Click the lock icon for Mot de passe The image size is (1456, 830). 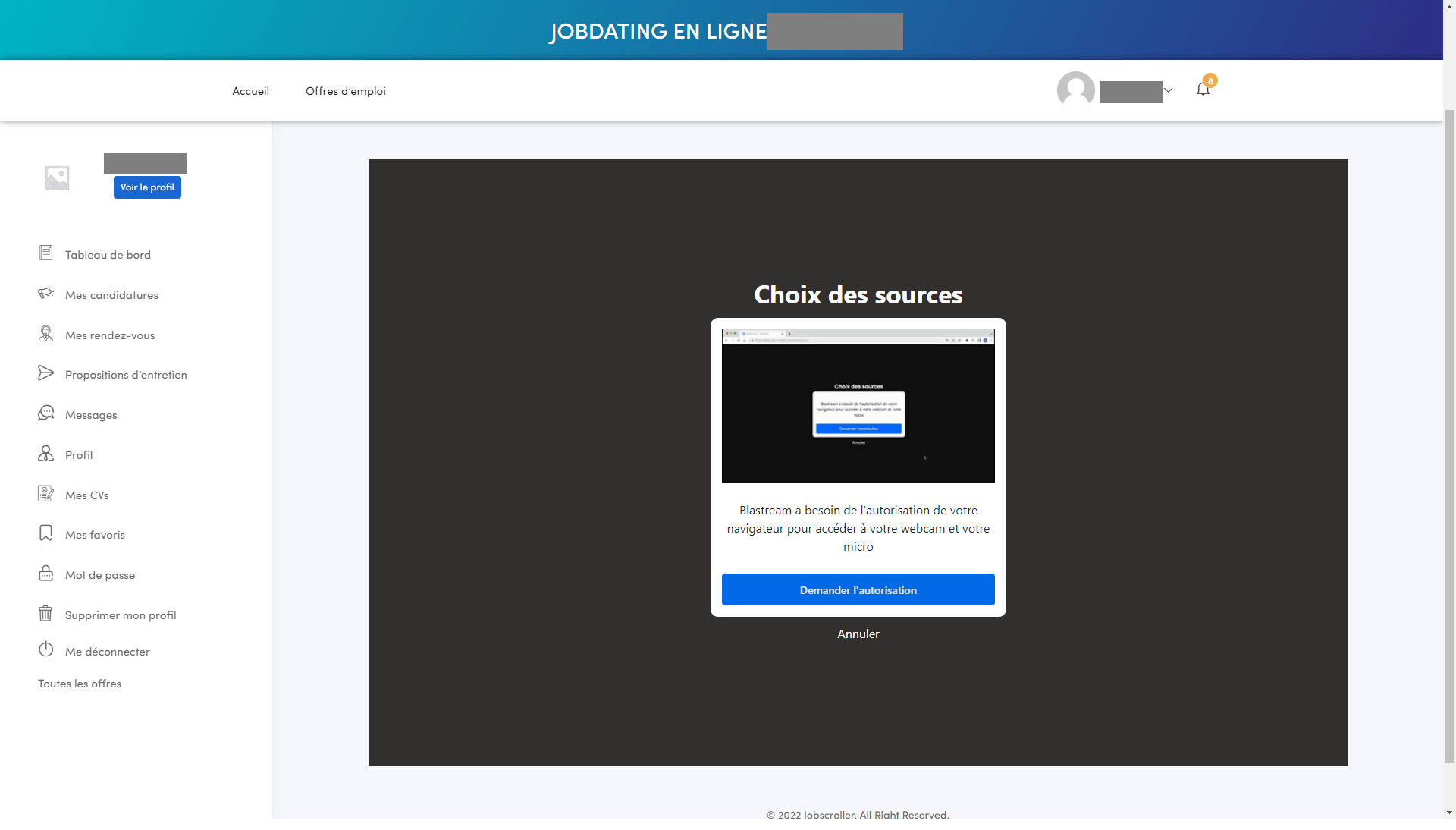pos(45,574)
